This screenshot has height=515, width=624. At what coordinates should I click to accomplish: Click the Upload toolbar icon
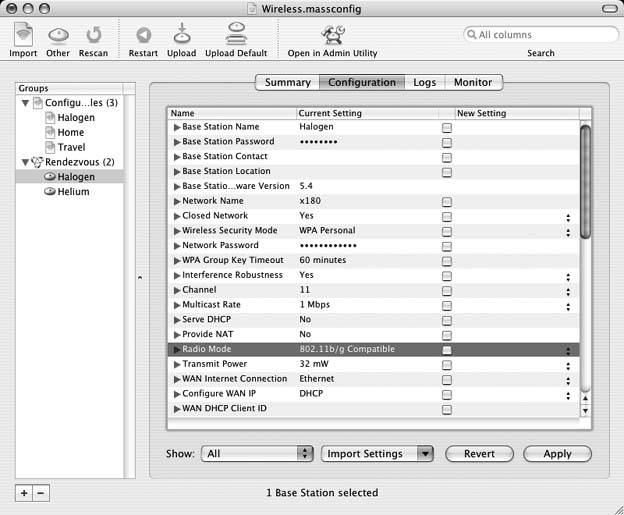coord(181,37)
